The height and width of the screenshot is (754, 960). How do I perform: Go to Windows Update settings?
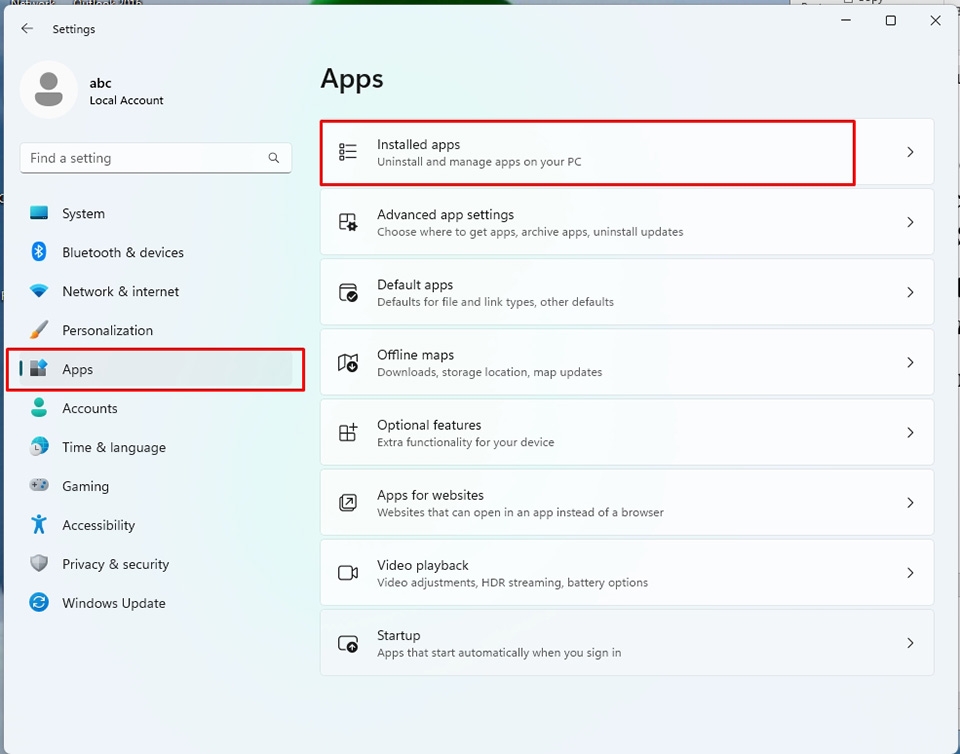[113, 604]
